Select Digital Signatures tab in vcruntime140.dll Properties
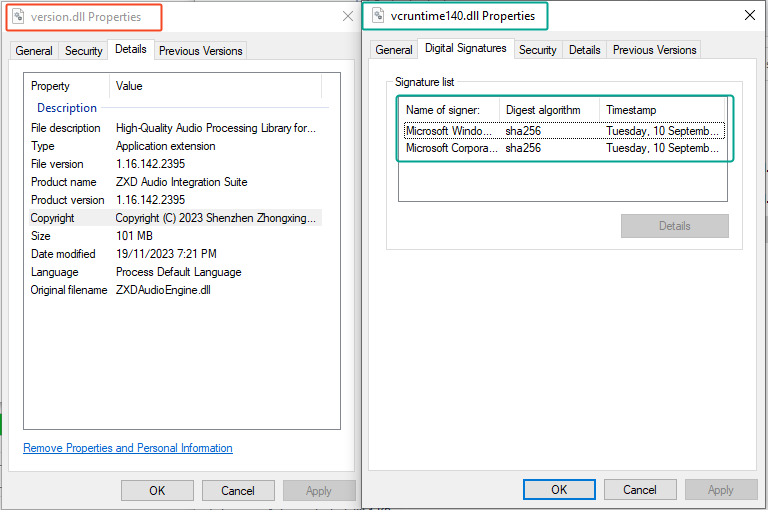The width and height of the screenshot is (768, 510). [466, 49]
